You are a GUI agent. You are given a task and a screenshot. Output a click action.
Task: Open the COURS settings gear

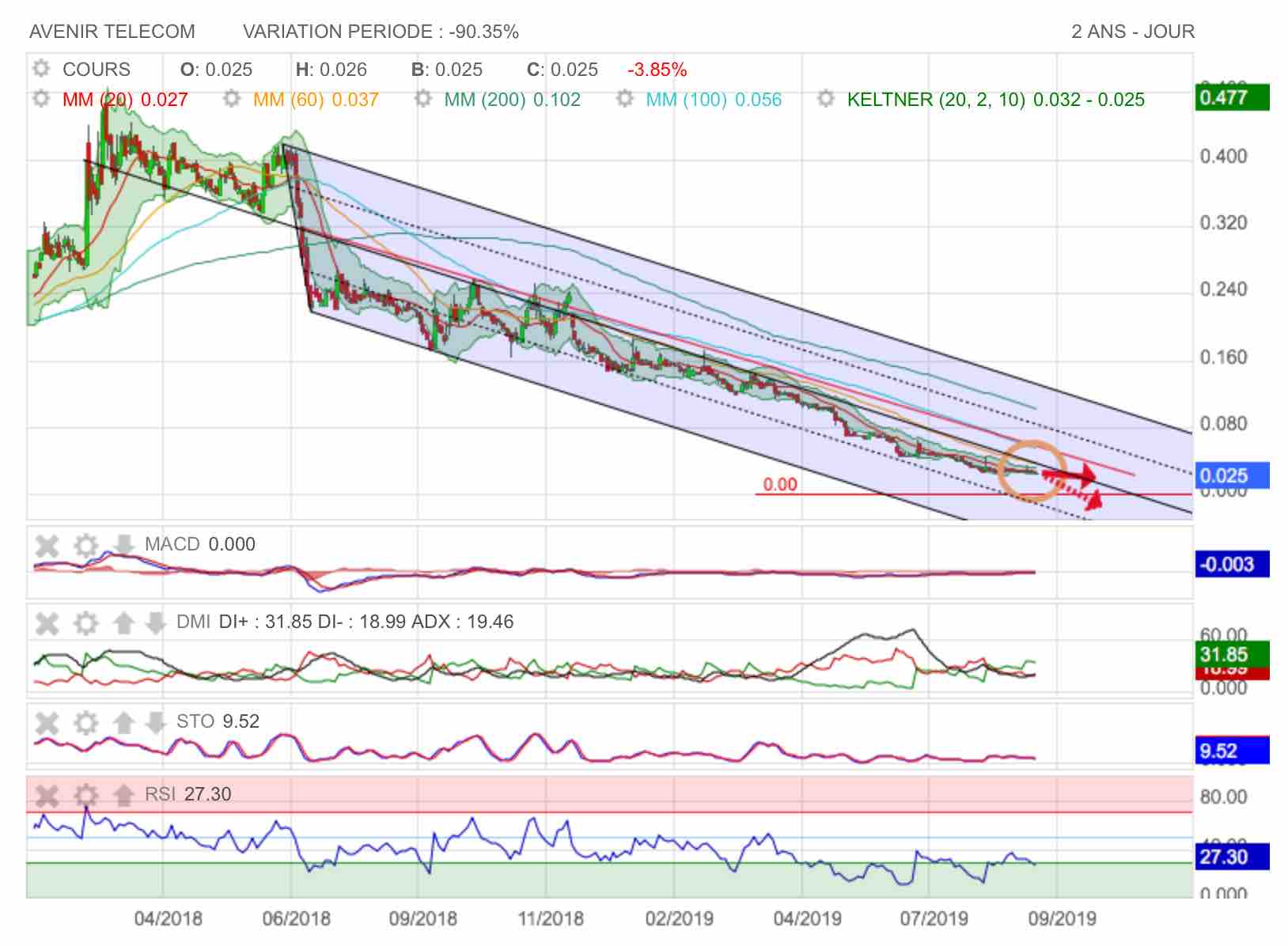[x=41, y=69]
